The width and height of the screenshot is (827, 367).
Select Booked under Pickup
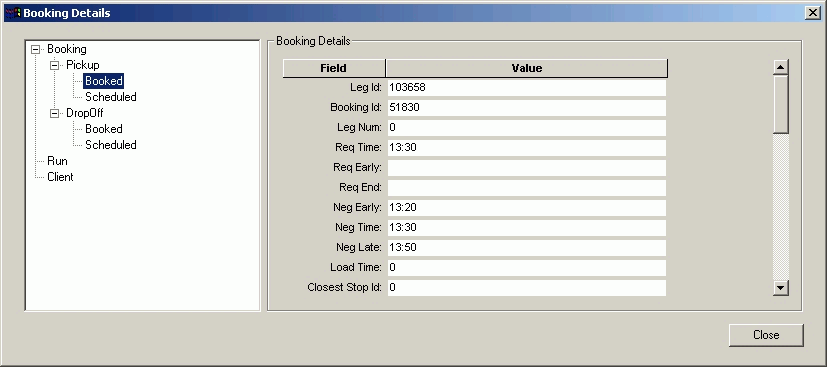pyautogui.click(x=104, y=81)
